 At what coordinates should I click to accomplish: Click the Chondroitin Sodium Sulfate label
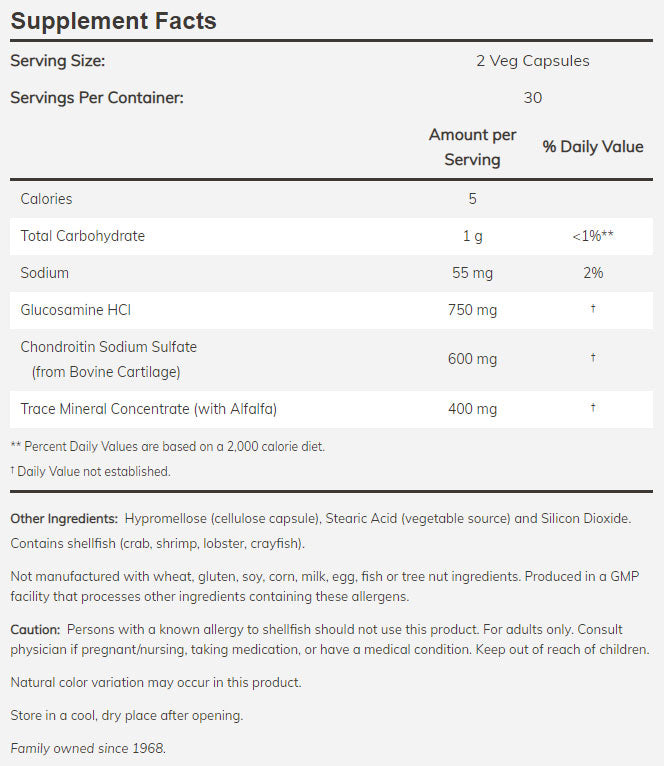click(109, 347)
